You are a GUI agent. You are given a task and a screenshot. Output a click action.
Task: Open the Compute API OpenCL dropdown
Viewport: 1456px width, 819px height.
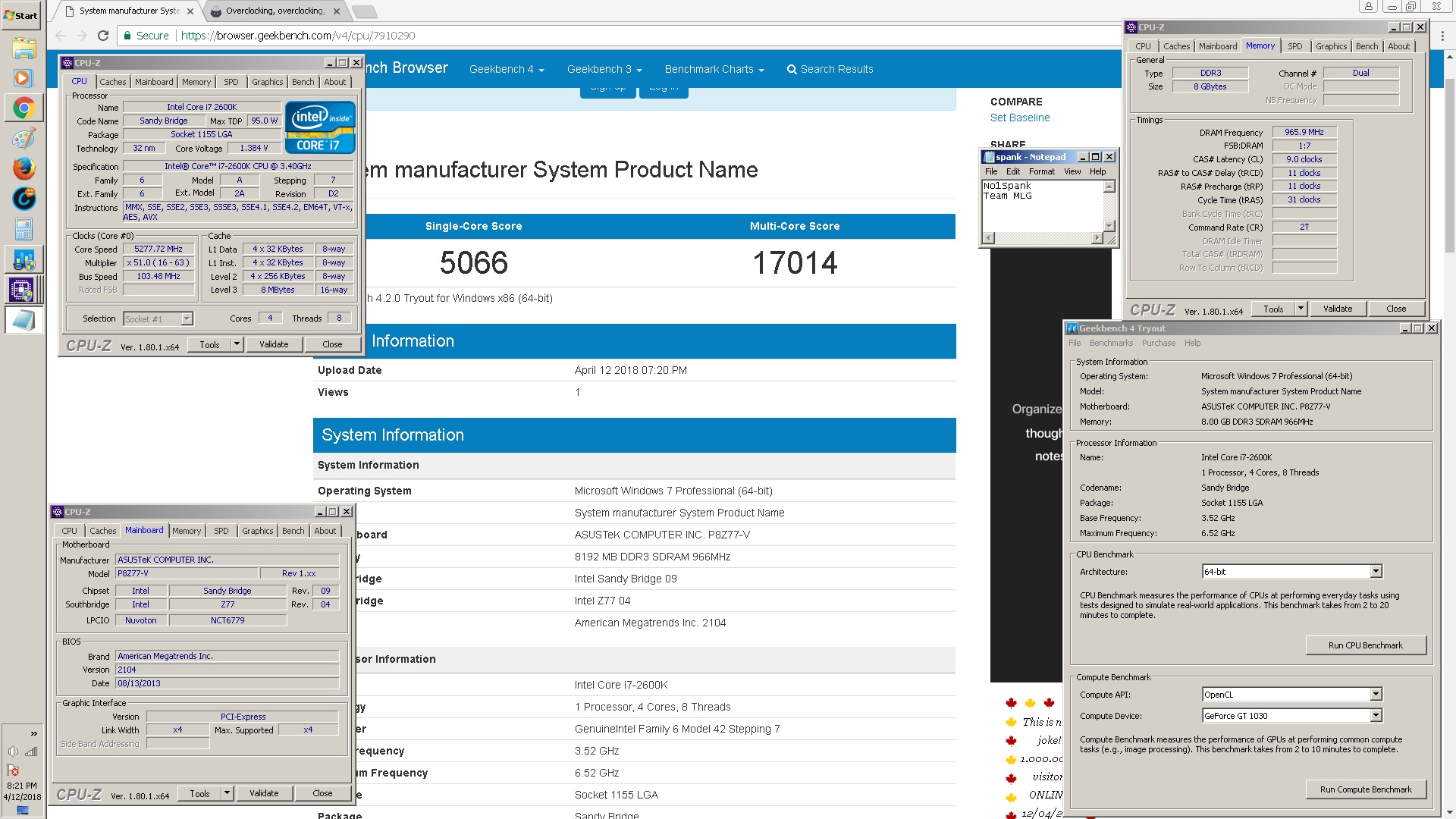[1292, 695]
